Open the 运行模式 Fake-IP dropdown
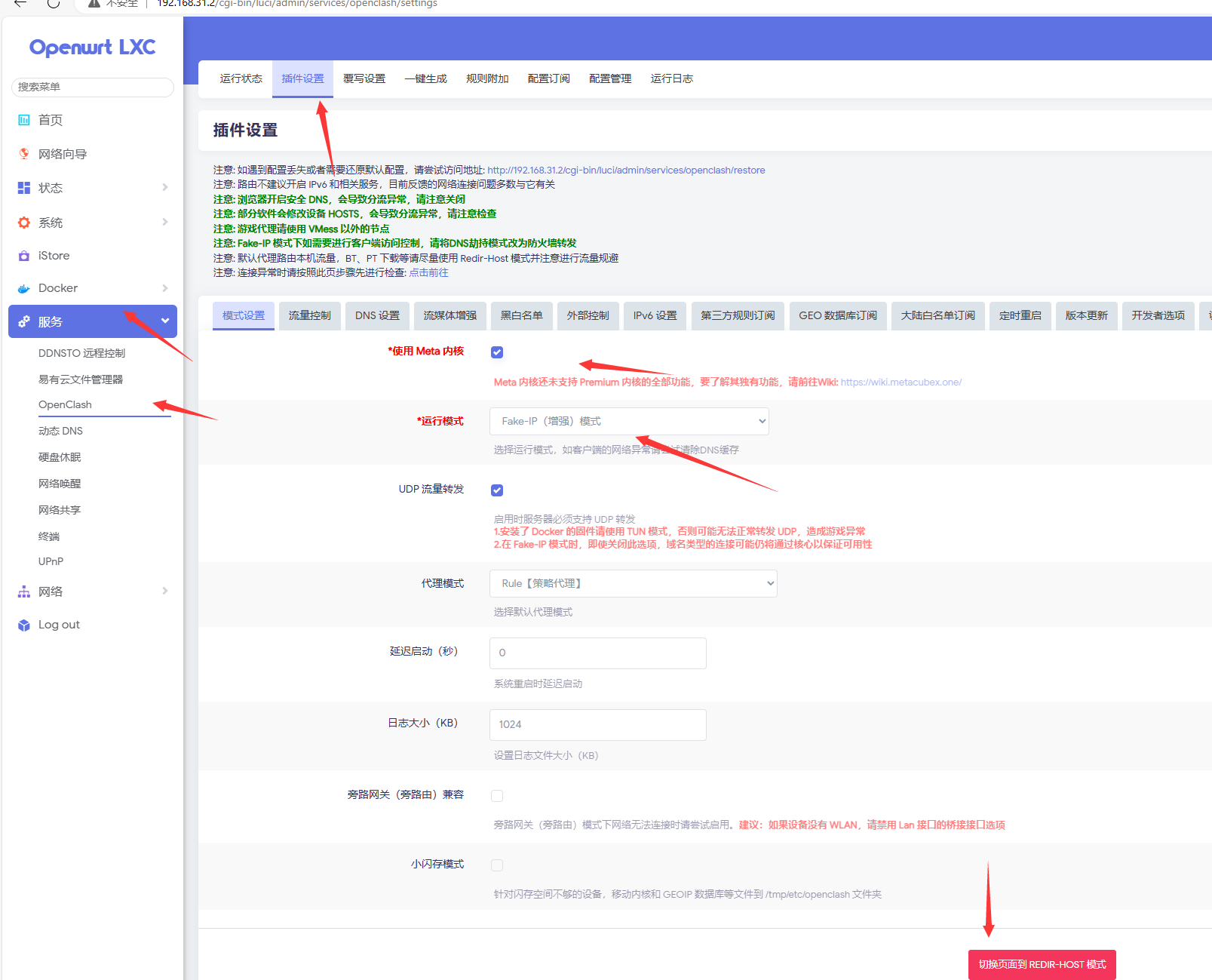Screen dimensions: 1212x980 coord(629,421)
